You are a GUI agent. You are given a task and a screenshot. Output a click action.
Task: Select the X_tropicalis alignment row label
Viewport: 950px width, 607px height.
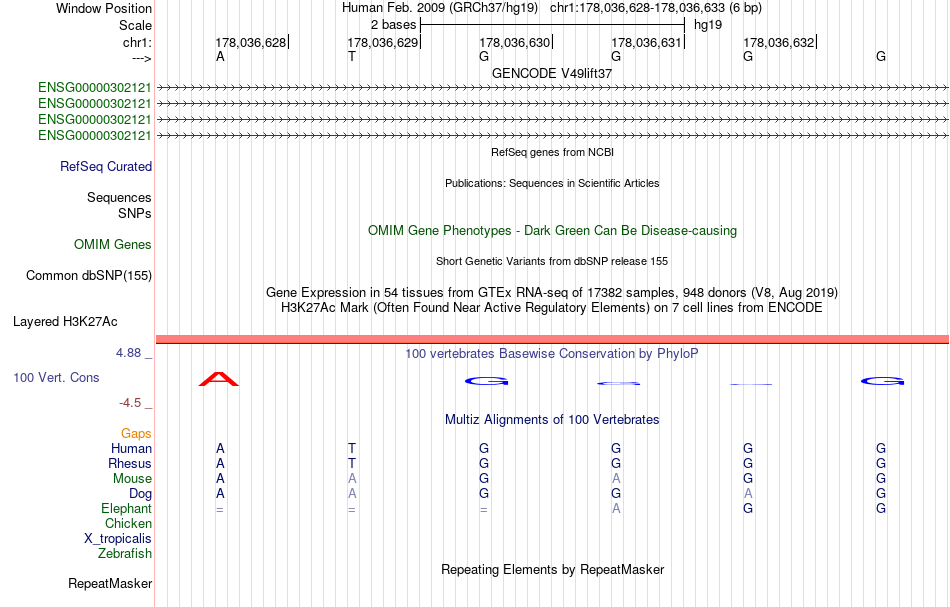click(118, 539)
